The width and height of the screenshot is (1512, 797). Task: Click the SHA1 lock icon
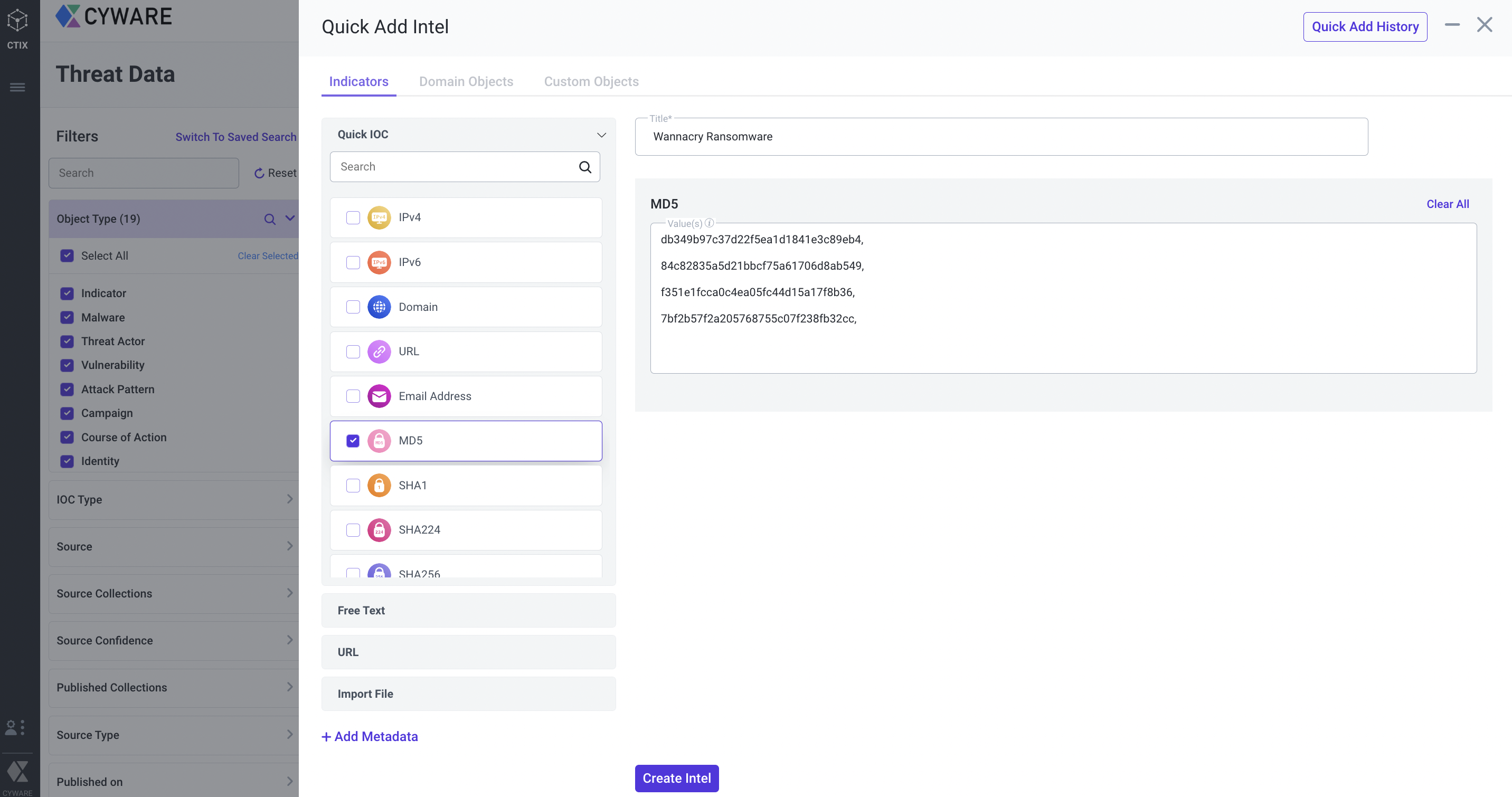coord(379,486)
